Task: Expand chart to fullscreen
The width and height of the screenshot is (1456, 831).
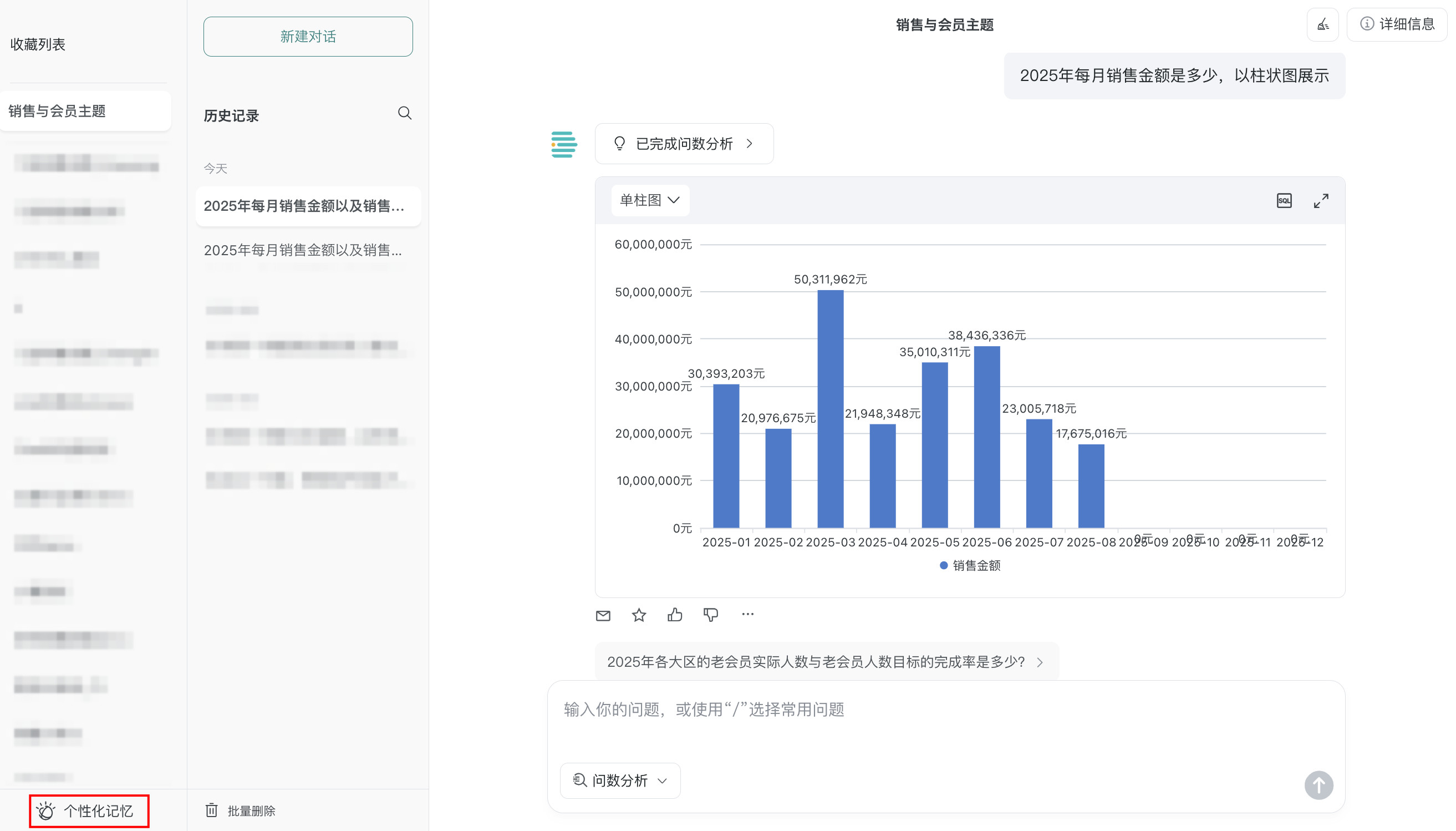Action: click(x=1321, y=201)
